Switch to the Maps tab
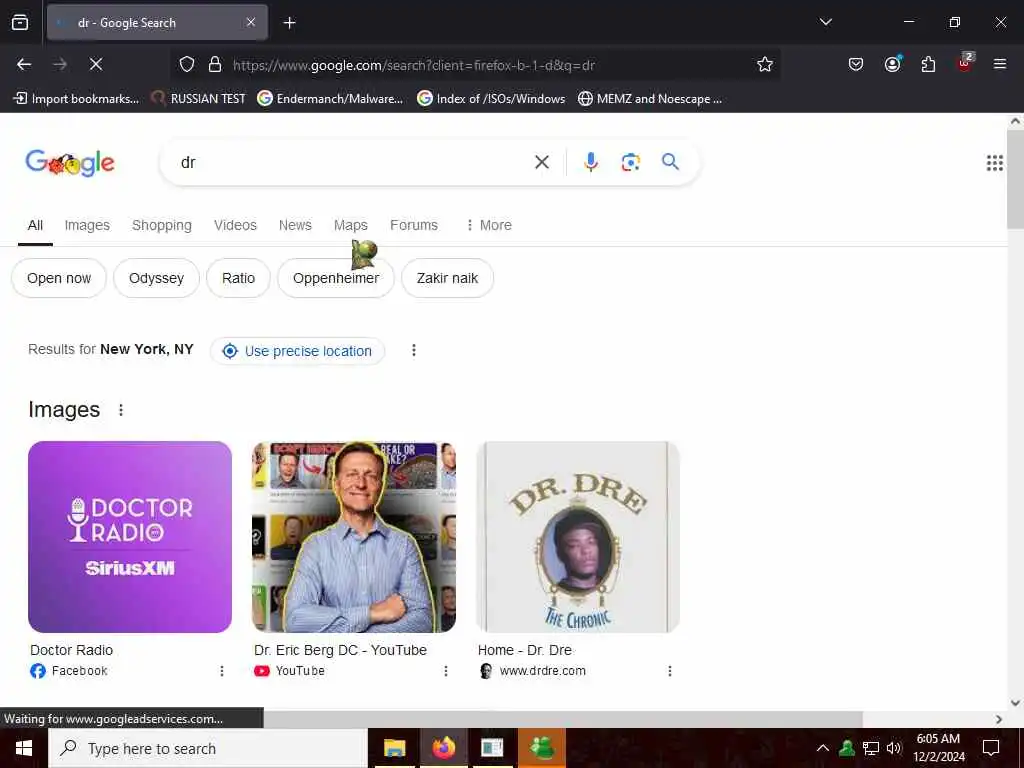1024x768 pixels. [x=351, y=225]
